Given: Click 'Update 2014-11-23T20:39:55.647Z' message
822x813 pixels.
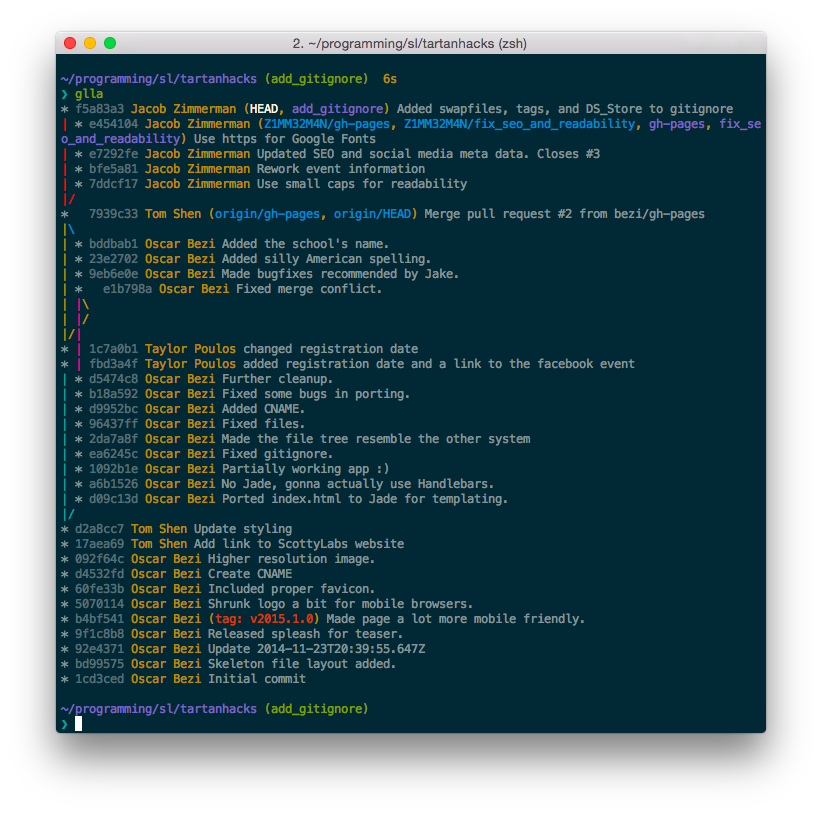Looking at the screenshot, I should (317, 649).
